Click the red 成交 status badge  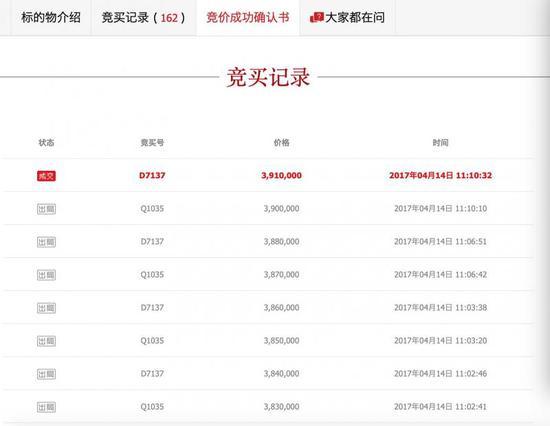[x=46, y=176]
